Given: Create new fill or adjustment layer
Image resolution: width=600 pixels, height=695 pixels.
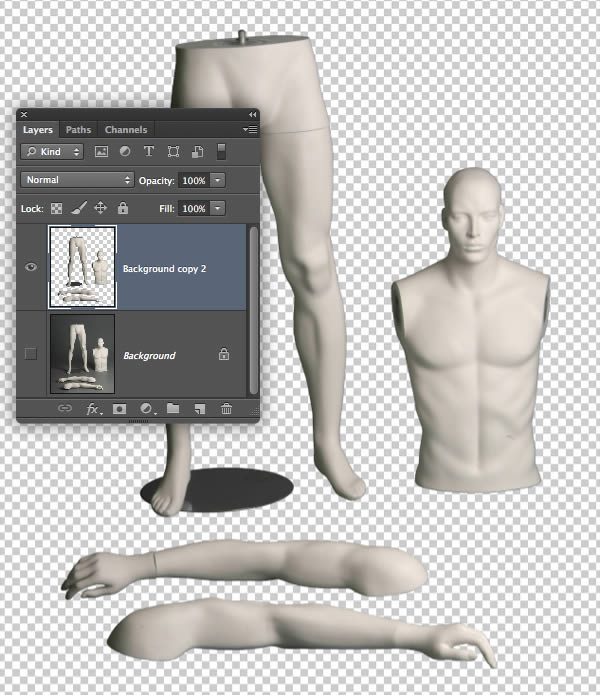Looking at the screenshot, I should [x=147, y=409].
